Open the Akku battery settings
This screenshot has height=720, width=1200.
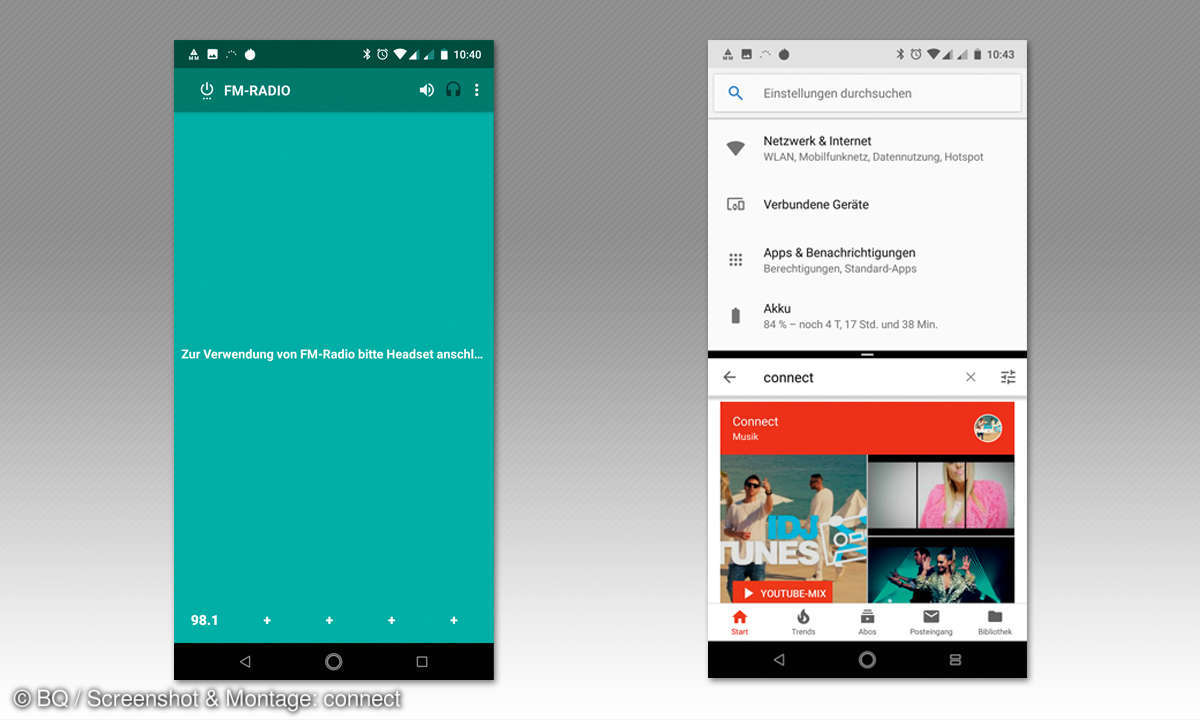point(867,316)
